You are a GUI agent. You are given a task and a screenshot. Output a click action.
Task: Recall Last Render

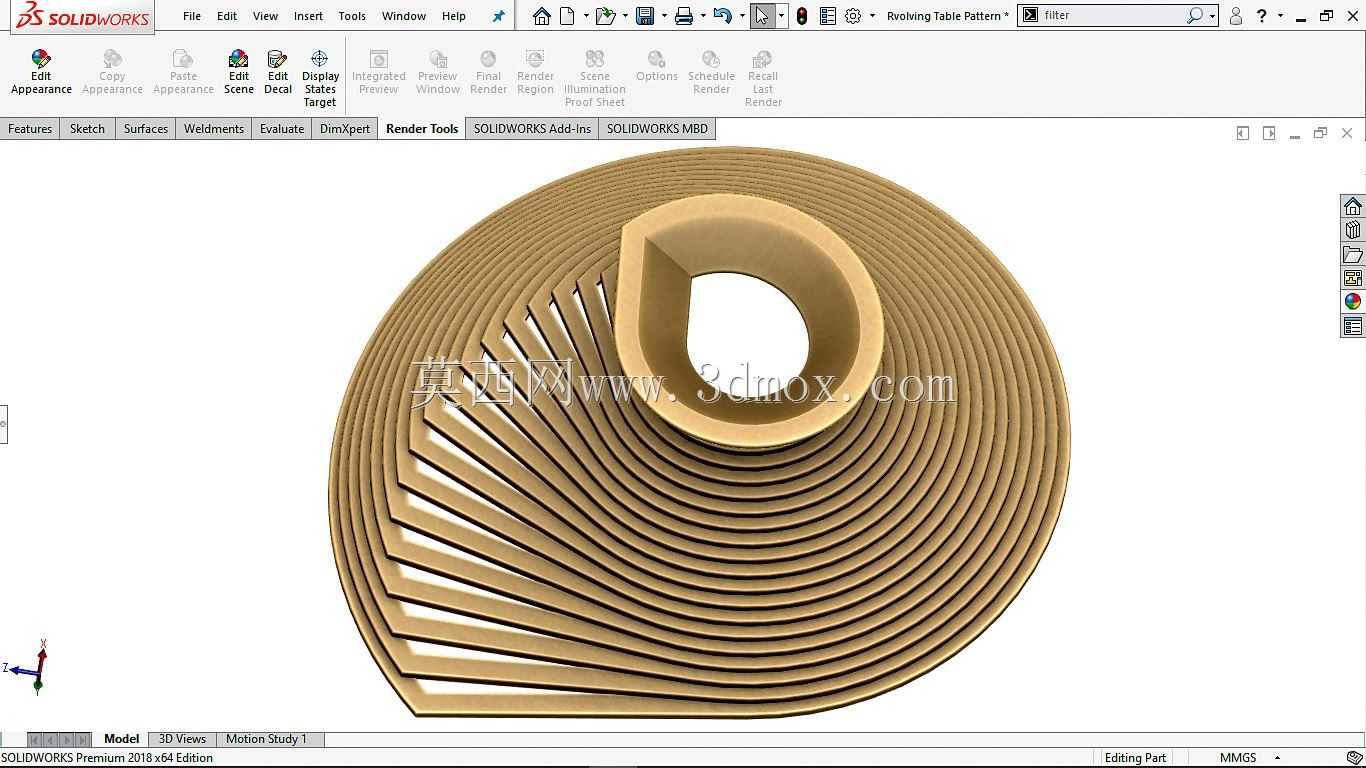(x=763, y=78)
